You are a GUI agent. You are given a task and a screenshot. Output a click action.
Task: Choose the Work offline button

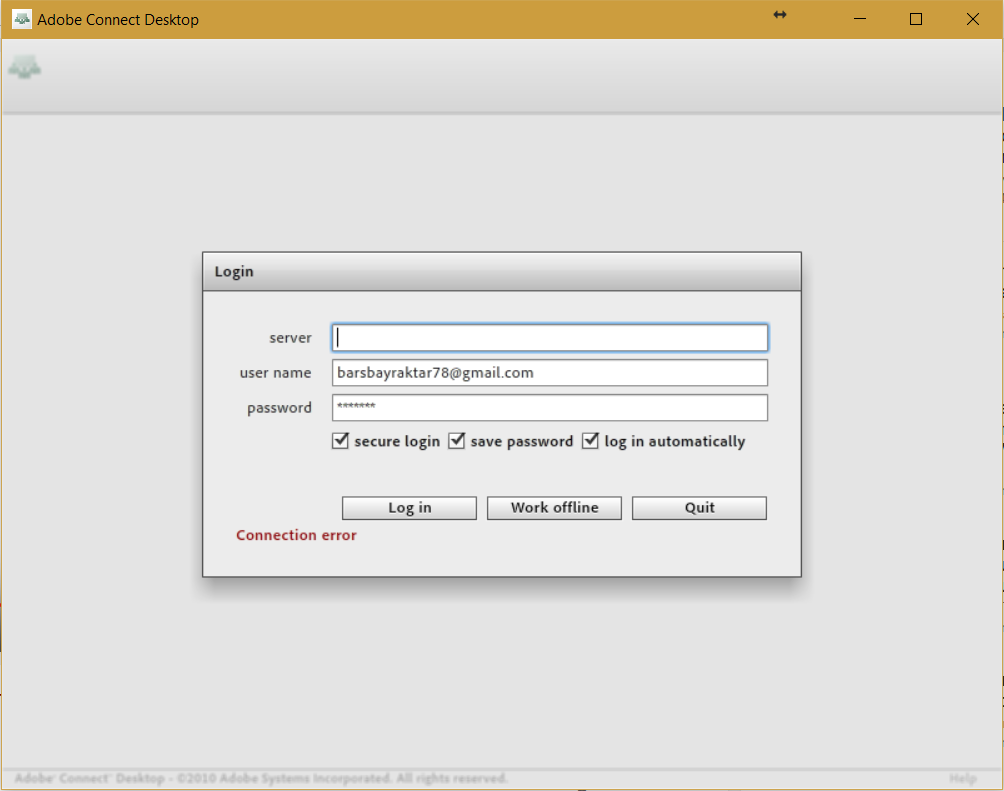[554, 508]
